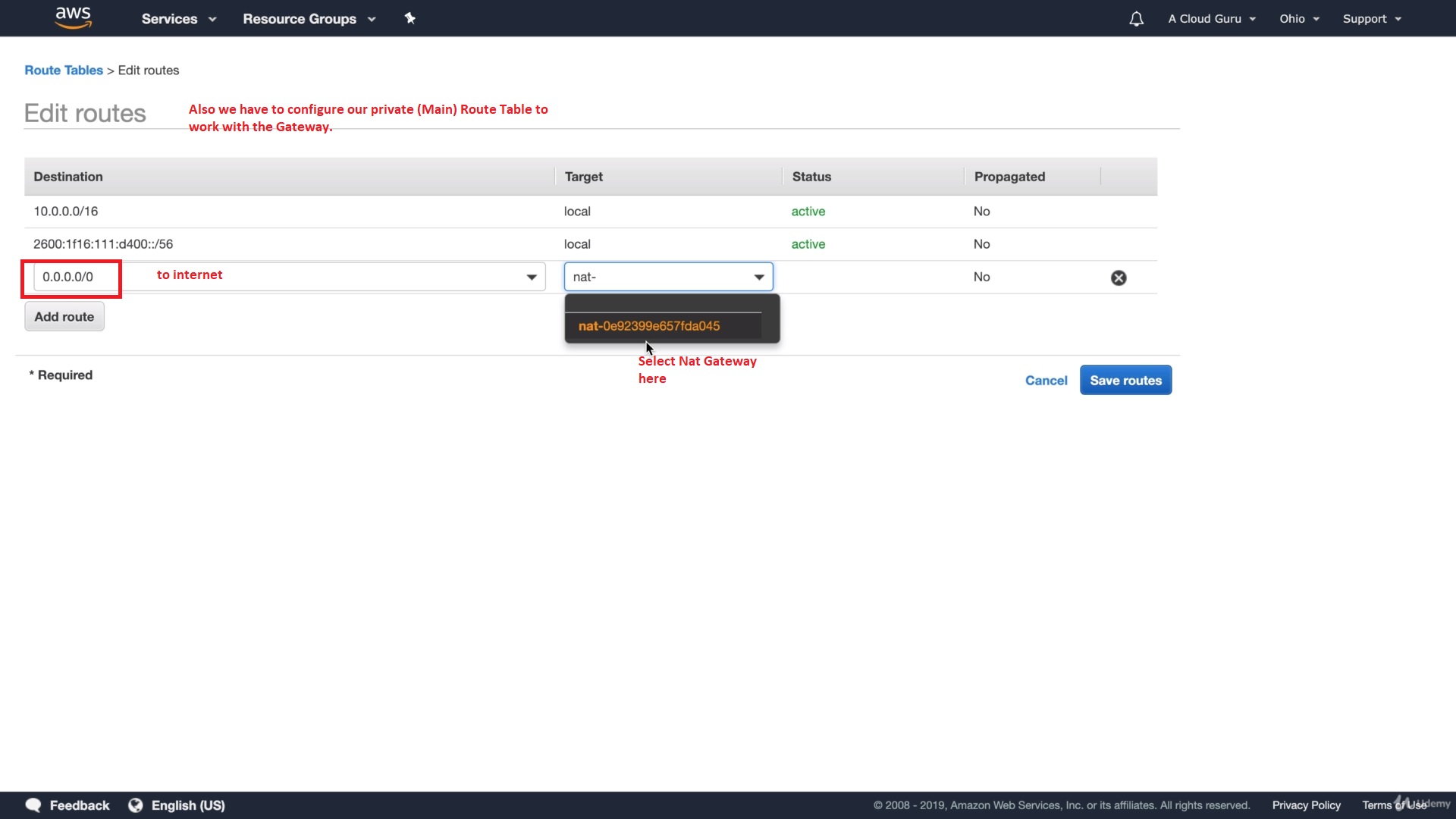Open the Resource Groups menu

[x=309, y=19]
